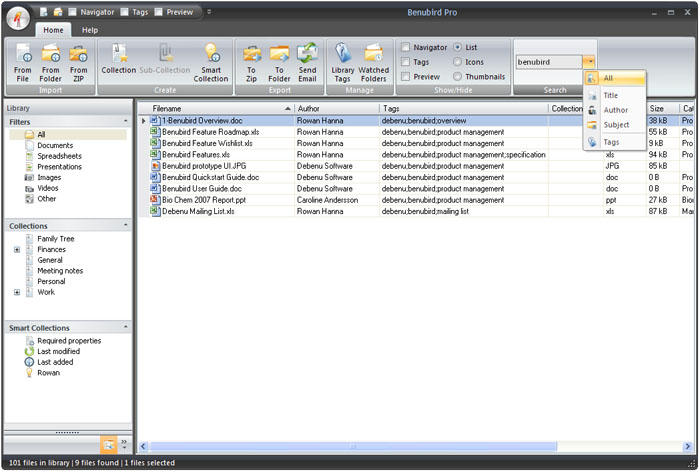Export selected files To Folder
The width and height of the screenshot is (700, 472).
(x=279, y=63)
